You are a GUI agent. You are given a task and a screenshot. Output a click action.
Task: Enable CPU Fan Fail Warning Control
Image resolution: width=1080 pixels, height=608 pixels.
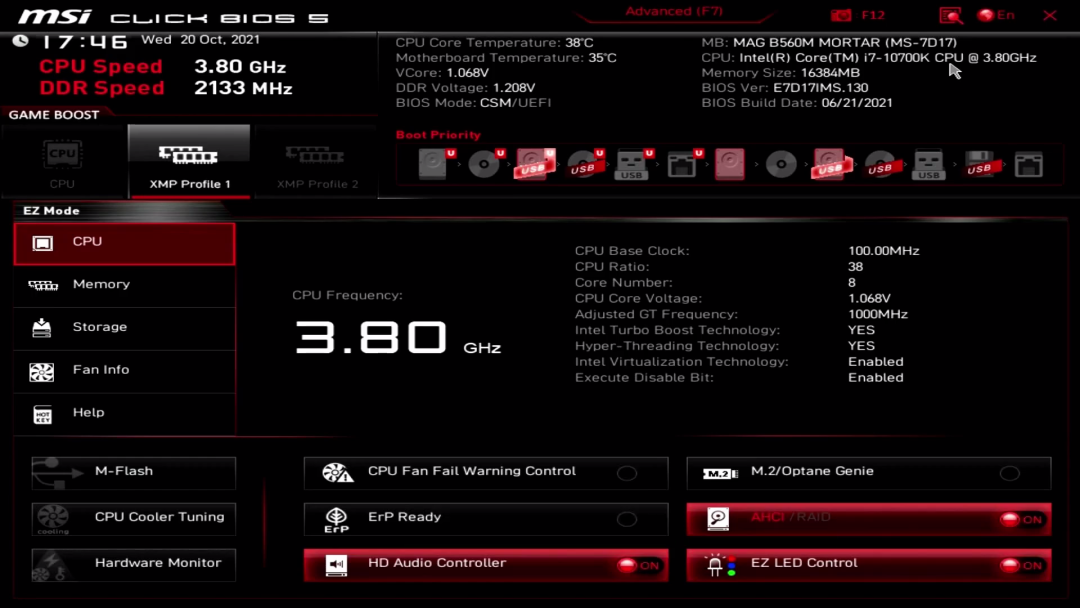click(627, 473)
